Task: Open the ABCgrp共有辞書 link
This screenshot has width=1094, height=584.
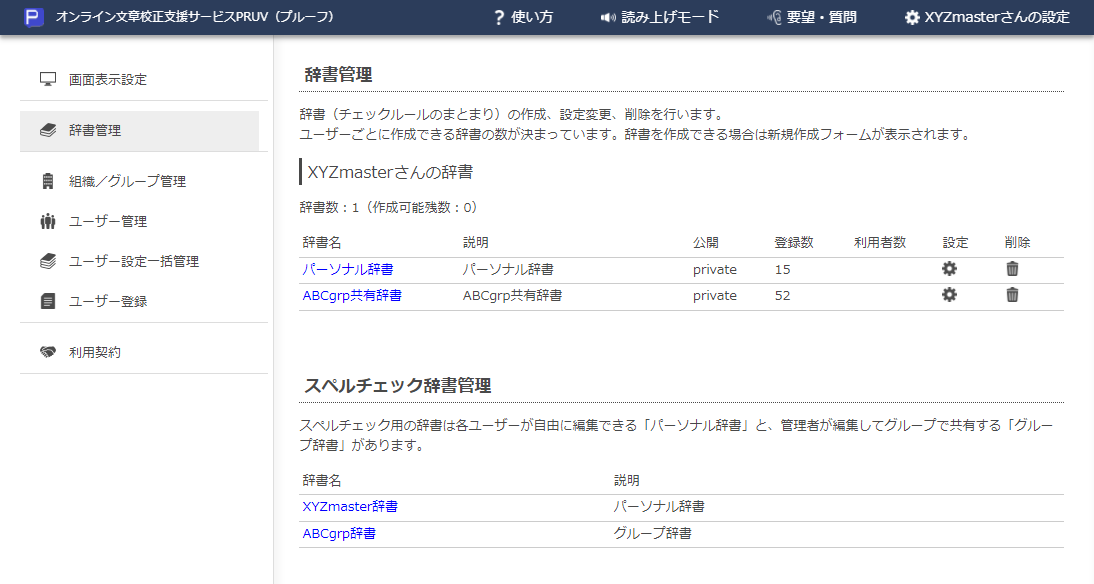Action: 352,295
